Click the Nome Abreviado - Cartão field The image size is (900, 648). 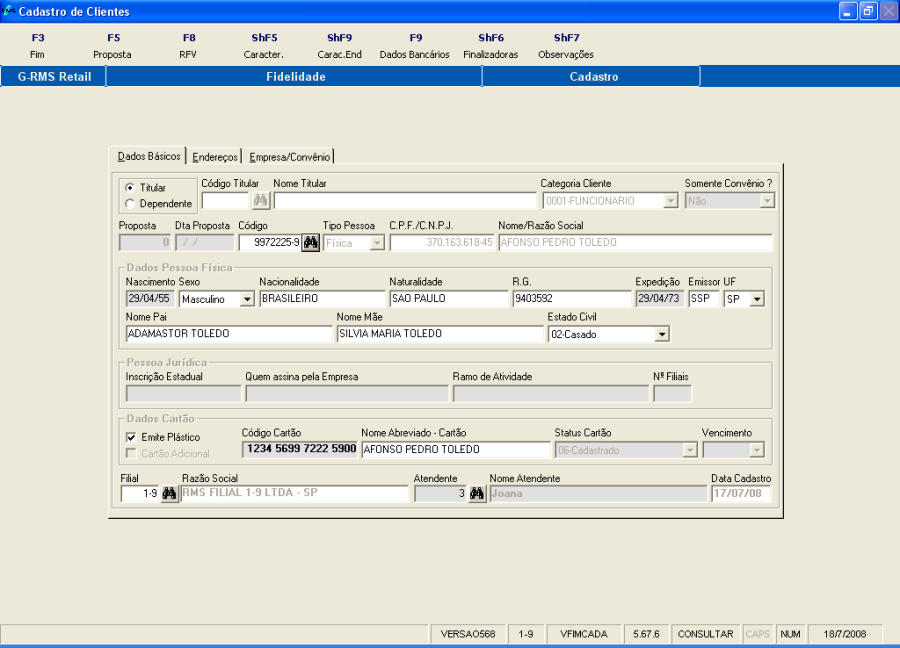point(455,450)
